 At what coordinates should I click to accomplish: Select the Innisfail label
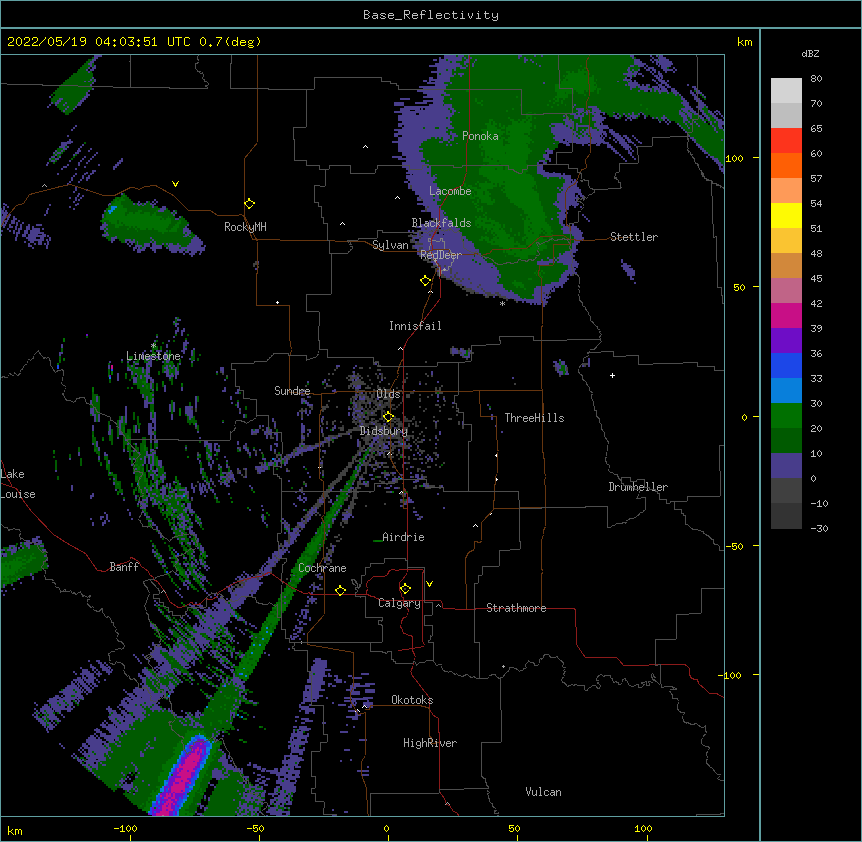click(x=415, y=326)
